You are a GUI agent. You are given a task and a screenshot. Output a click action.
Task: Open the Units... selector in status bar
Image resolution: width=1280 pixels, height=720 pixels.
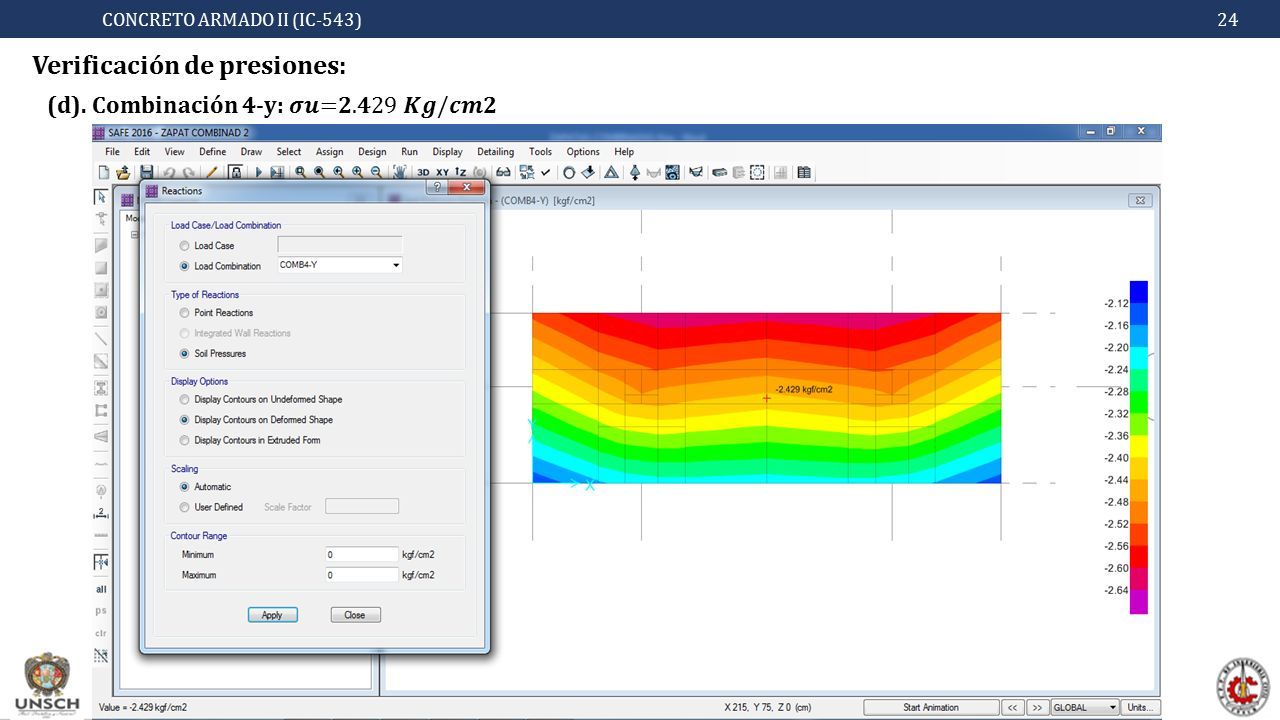[1140, 707]
